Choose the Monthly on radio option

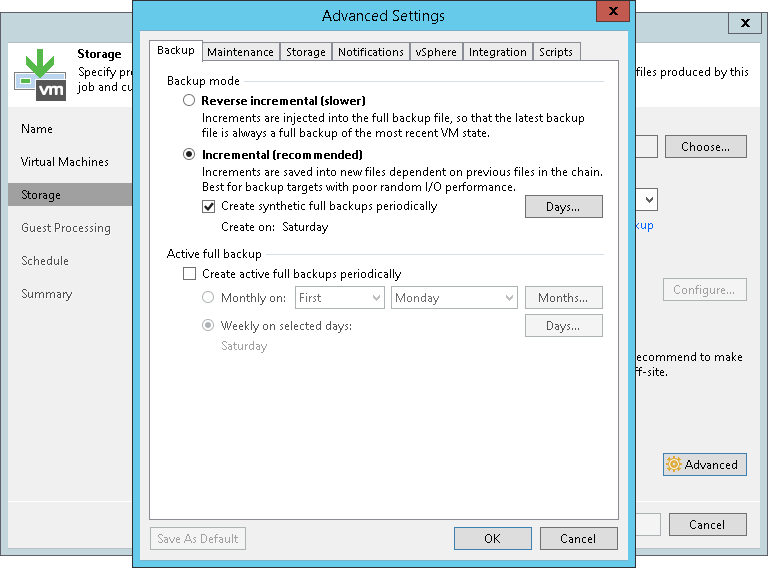(208, 297)
